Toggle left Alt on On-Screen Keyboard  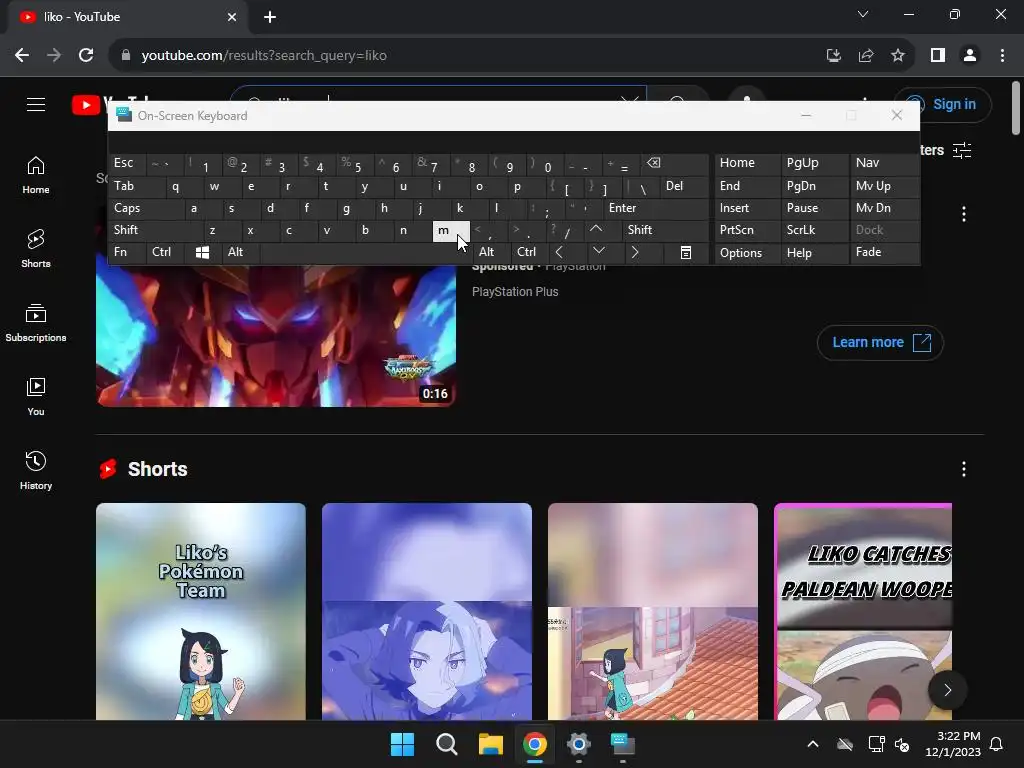point(240,253)
